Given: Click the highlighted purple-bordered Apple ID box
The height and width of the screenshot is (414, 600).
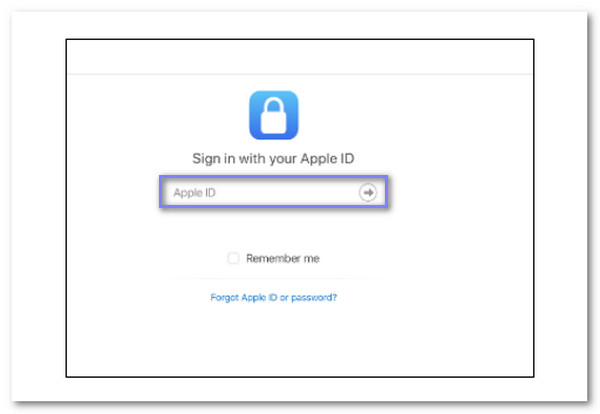Looking at the screenshot, I should tap(274, 192).
